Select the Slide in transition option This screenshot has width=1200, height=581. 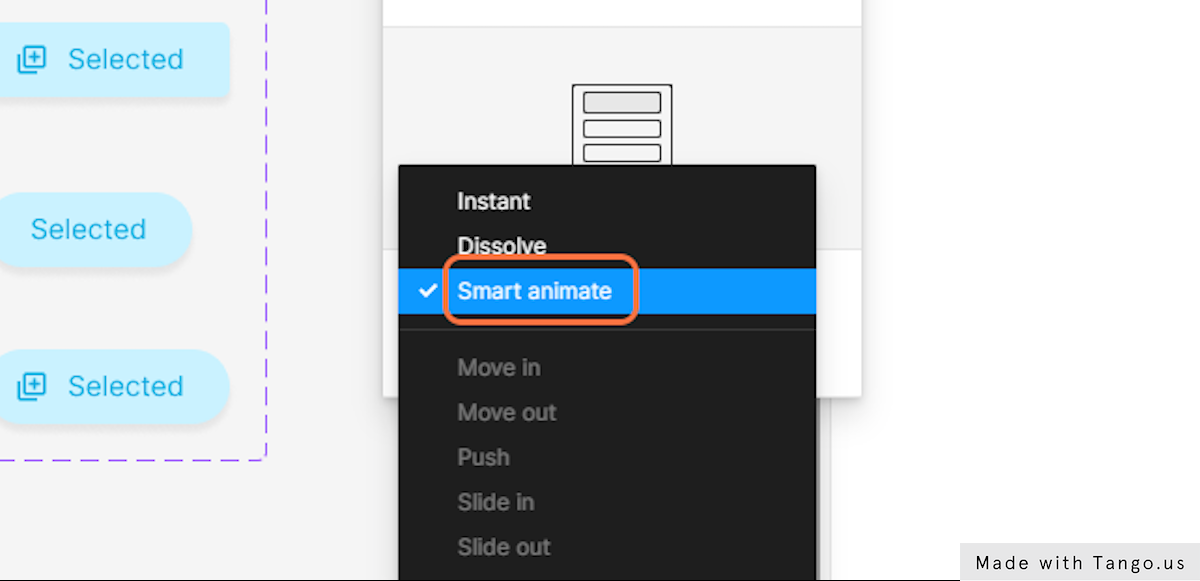pyautogui.click(x=496, y=502)
